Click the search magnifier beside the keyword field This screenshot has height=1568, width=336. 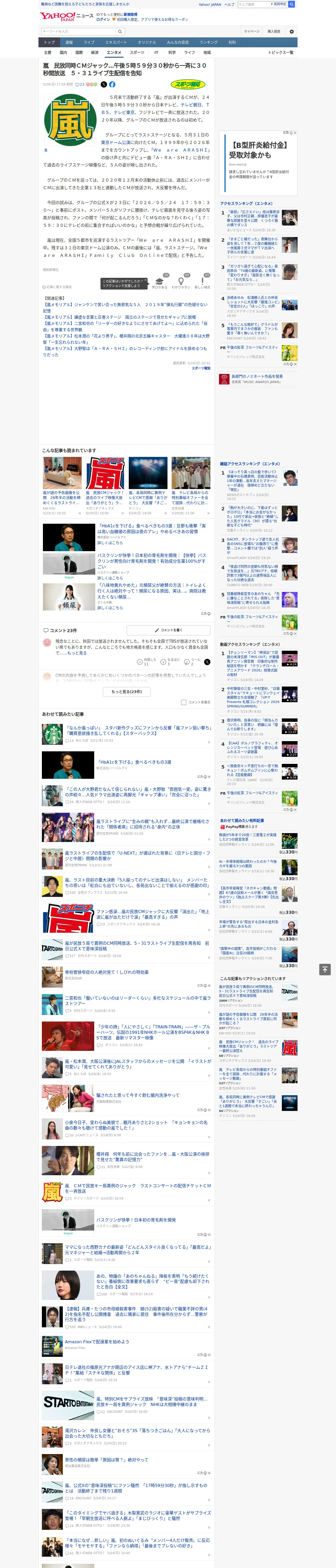pyautogui.click(x=120, y=31)
